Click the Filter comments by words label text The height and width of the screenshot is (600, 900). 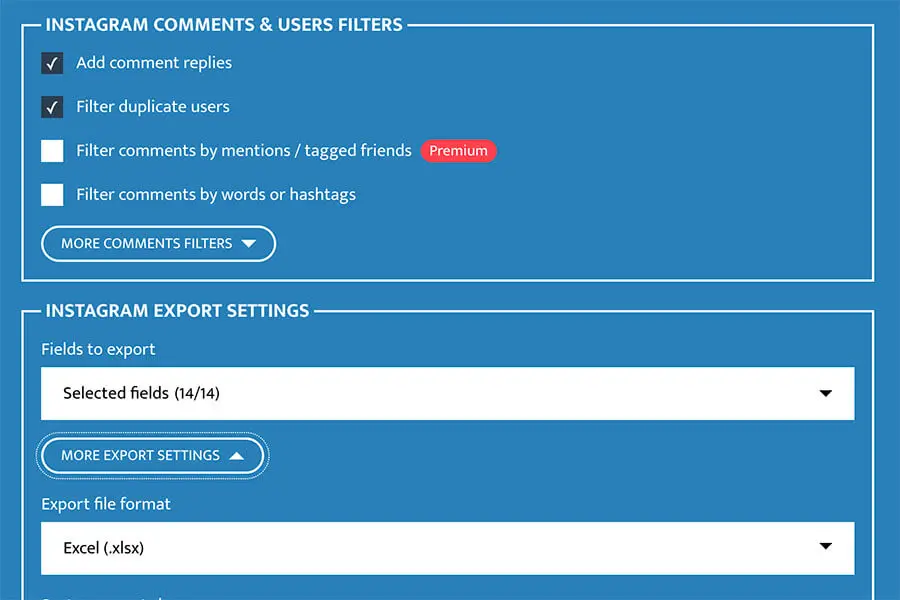216,195
